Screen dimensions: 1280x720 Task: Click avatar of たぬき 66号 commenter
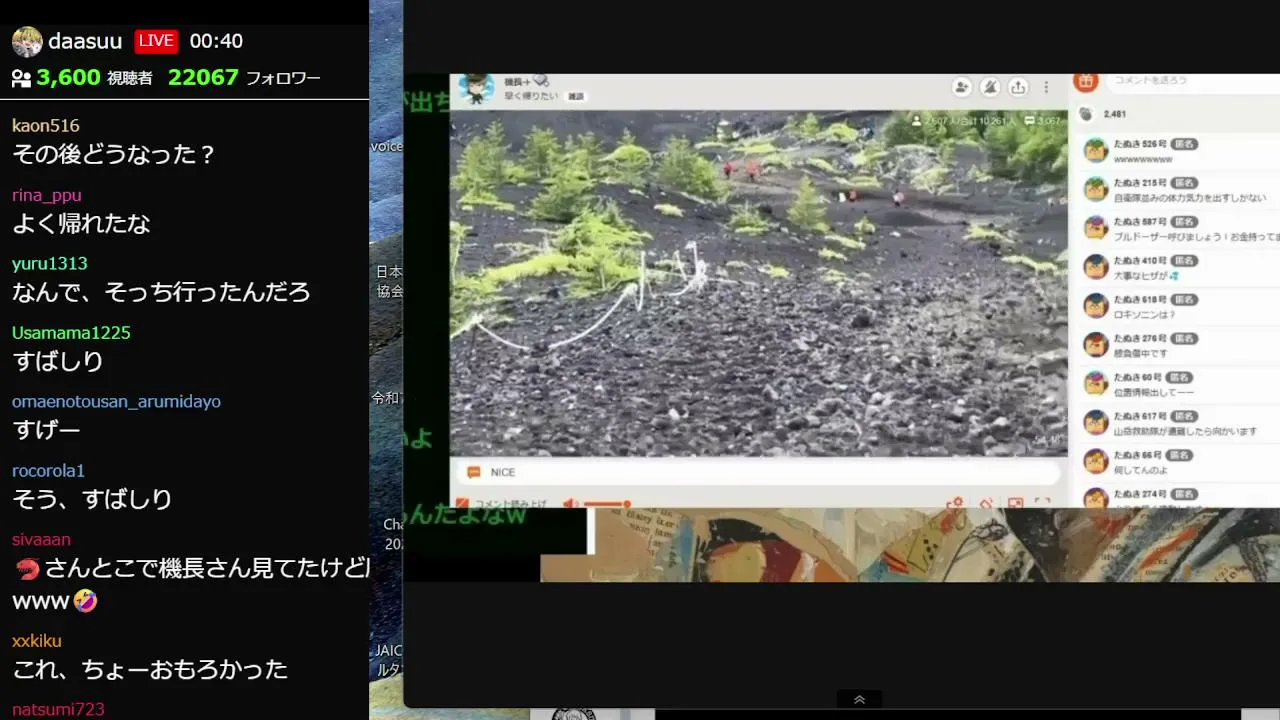coord(1096,461)
